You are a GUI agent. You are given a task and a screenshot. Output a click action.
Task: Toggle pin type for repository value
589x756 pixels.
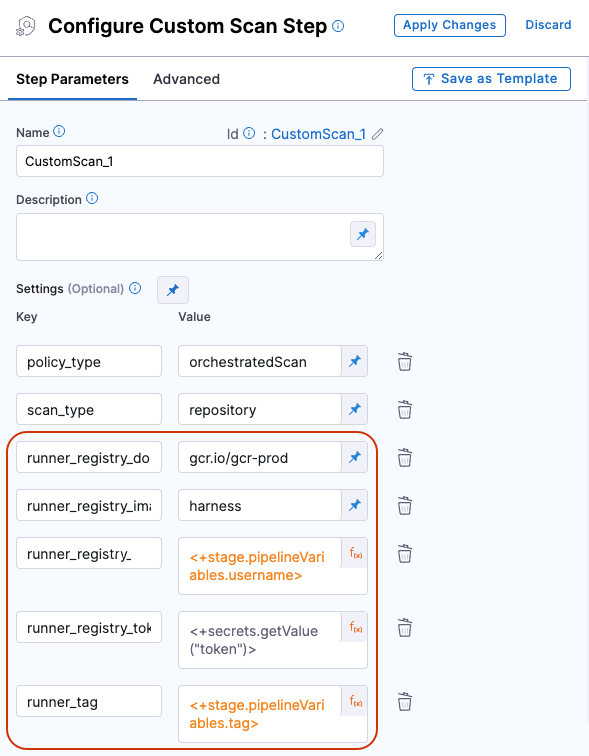[355, 409]
